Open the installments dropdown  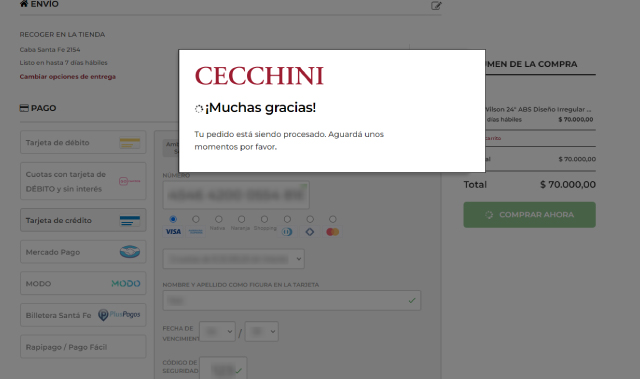[233, 259]
